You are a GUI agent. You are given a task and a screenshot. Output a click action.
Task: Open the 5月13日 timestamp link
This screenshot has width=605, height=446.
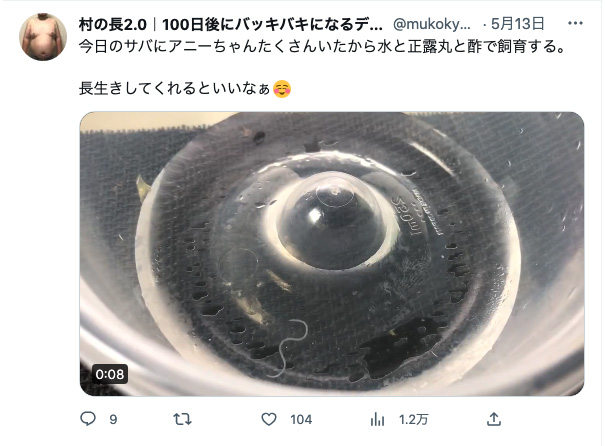tap(517, 24)
